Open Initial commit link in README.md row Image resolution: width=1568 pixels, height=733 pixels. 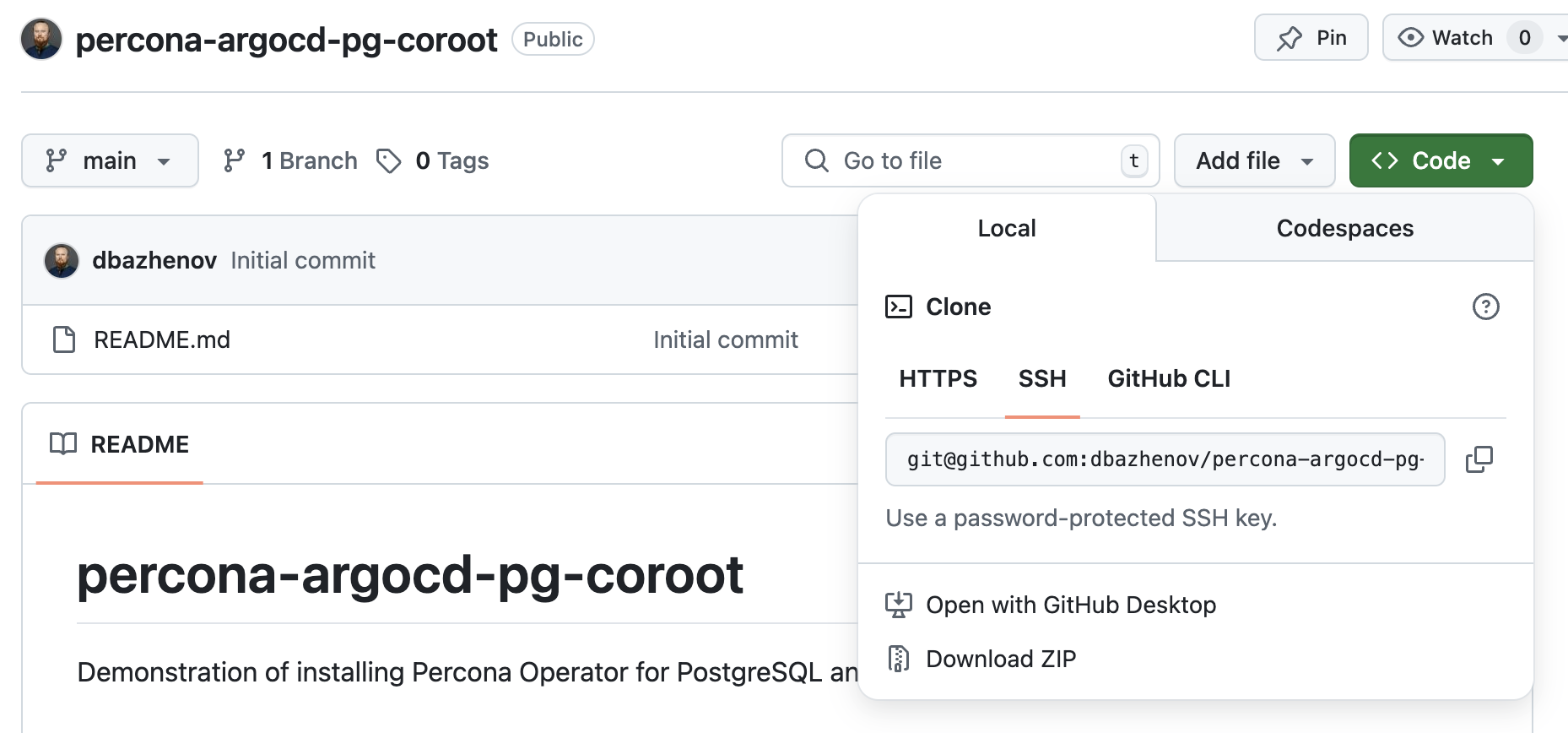click(726, 339)
